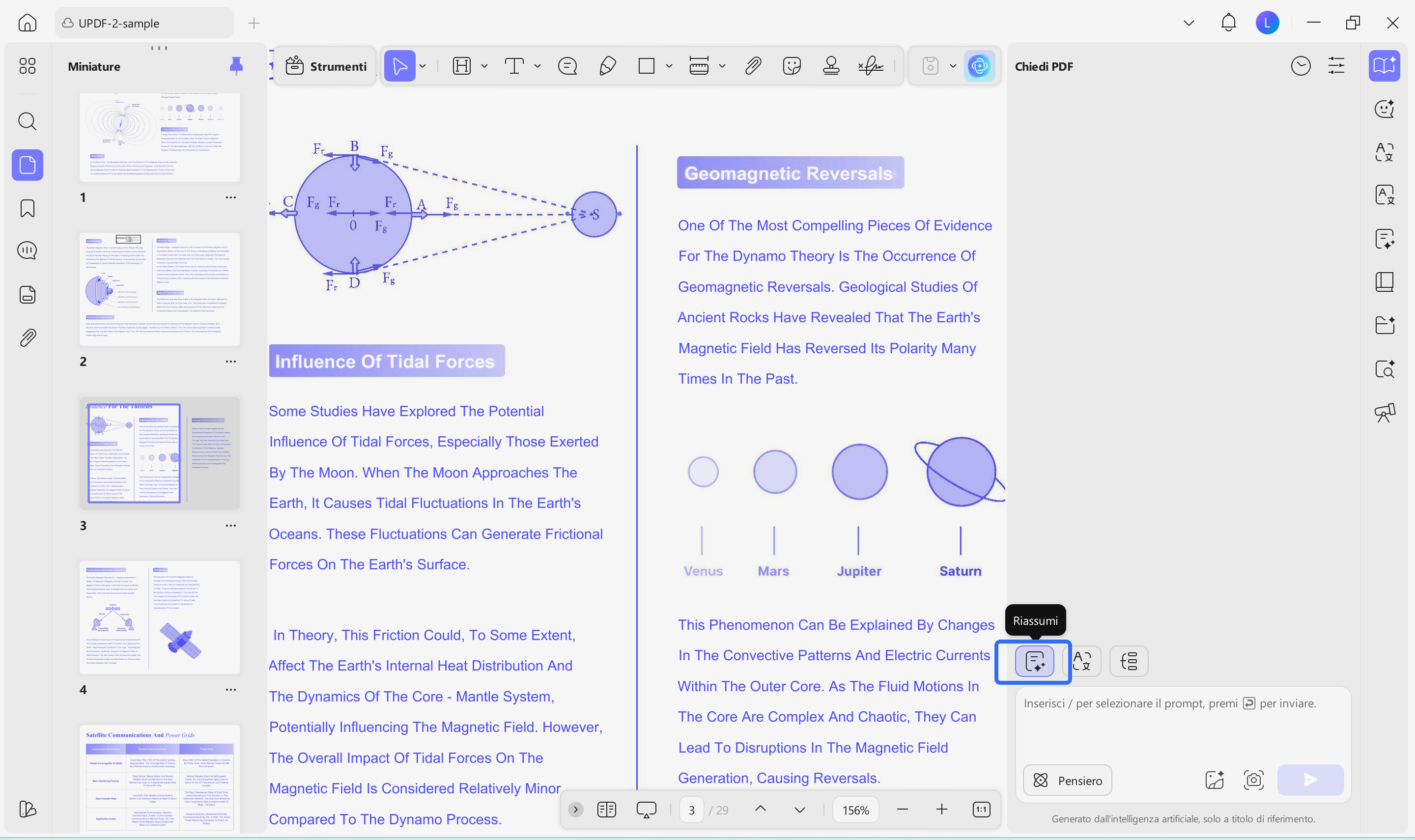Screen dimensions: 1415x840
Task: Expand the rectangle shape dropdown arrow
Action: (x=669, y=66)
